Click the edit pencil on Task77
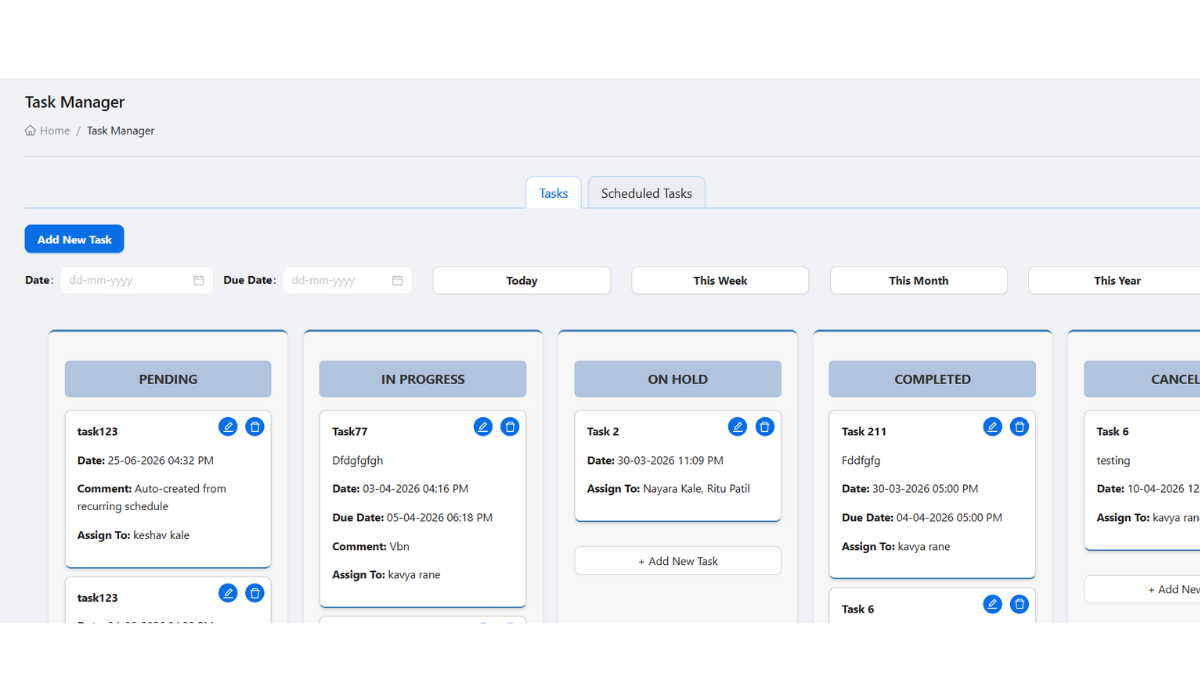The height and width of the screenshot is (700, 1200). tap(483, 427)
